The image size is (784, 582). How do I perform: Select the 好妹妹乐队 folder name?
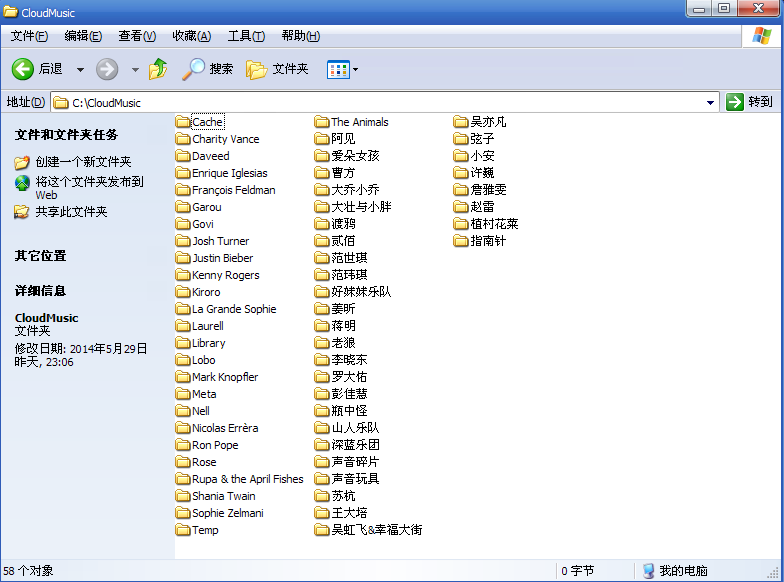361,292
